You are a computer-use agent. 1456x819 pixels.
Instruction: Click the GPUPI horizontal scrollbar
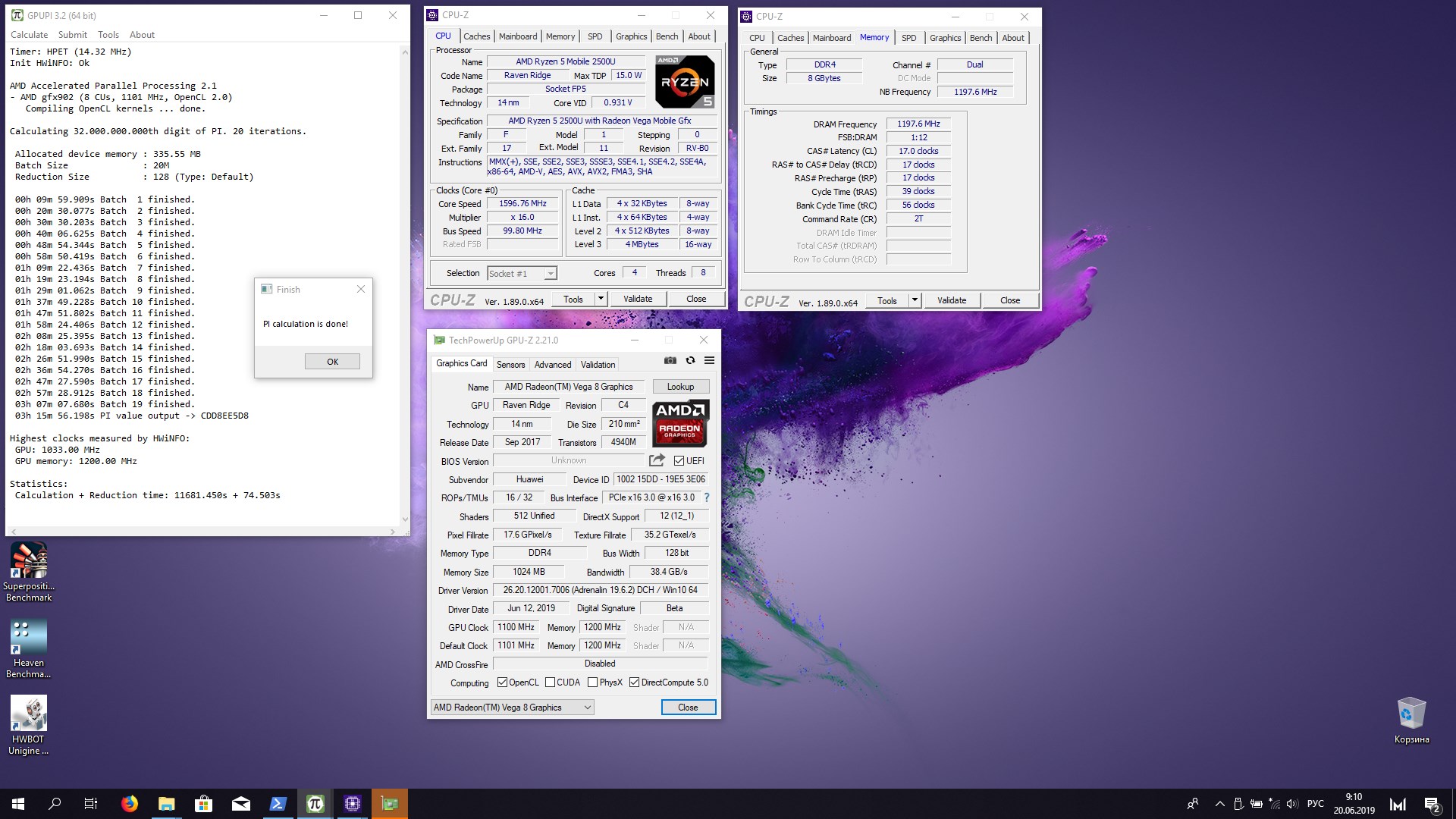203,532
